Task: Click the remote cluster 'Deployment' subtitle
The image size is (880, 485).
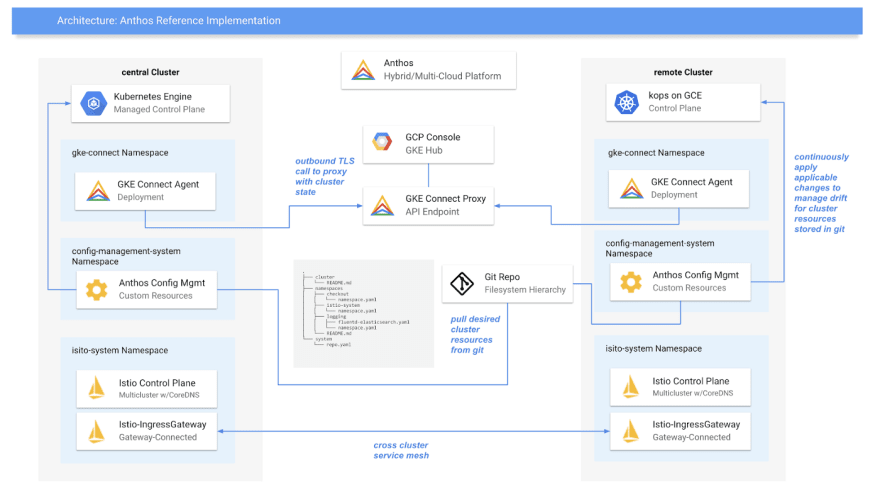Action: point(674,195)
